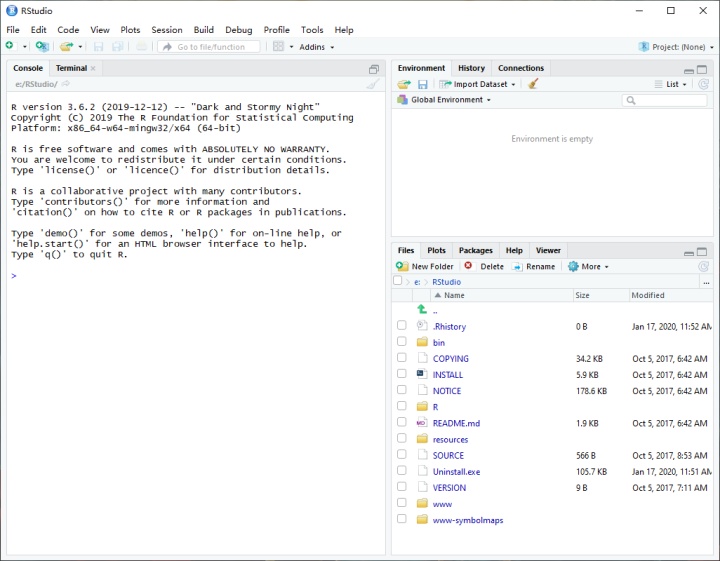Open the Global Environment dropdown
The image size is (720, 561).
(444, 100)
